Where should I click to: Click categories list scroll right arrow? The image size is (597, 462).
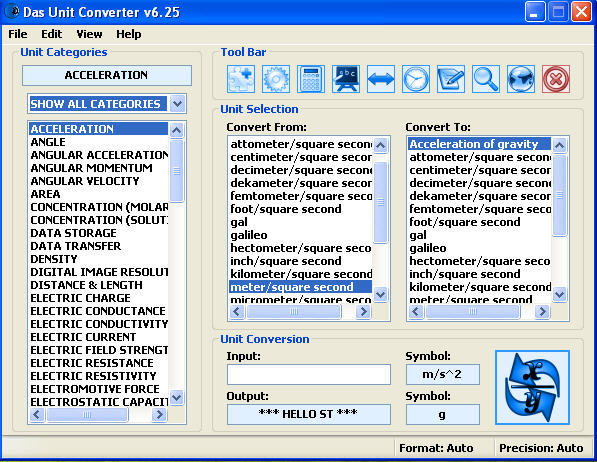coord(159,414)
